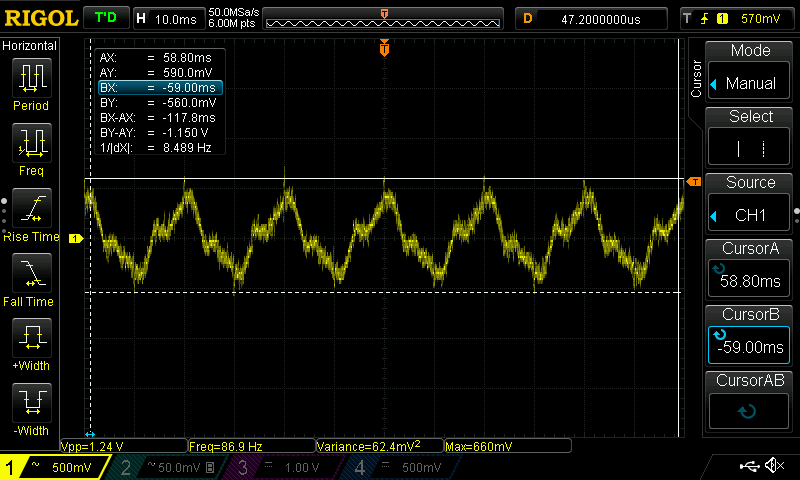
Task: Toggle channel 1 at 500mV
Action: (x=55, y=467)
